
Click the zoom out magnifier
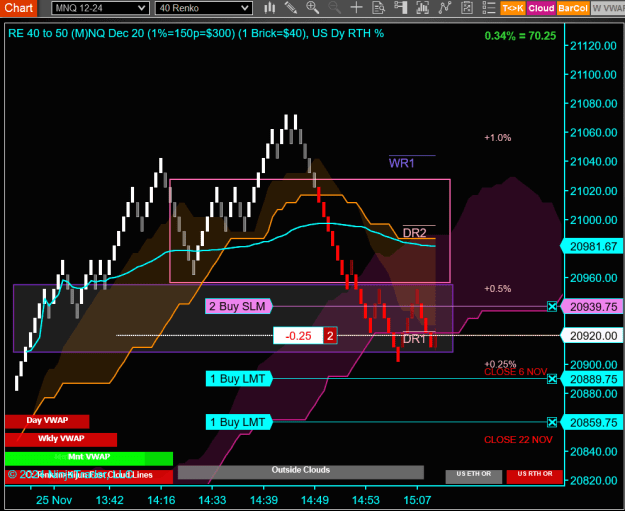334,8
